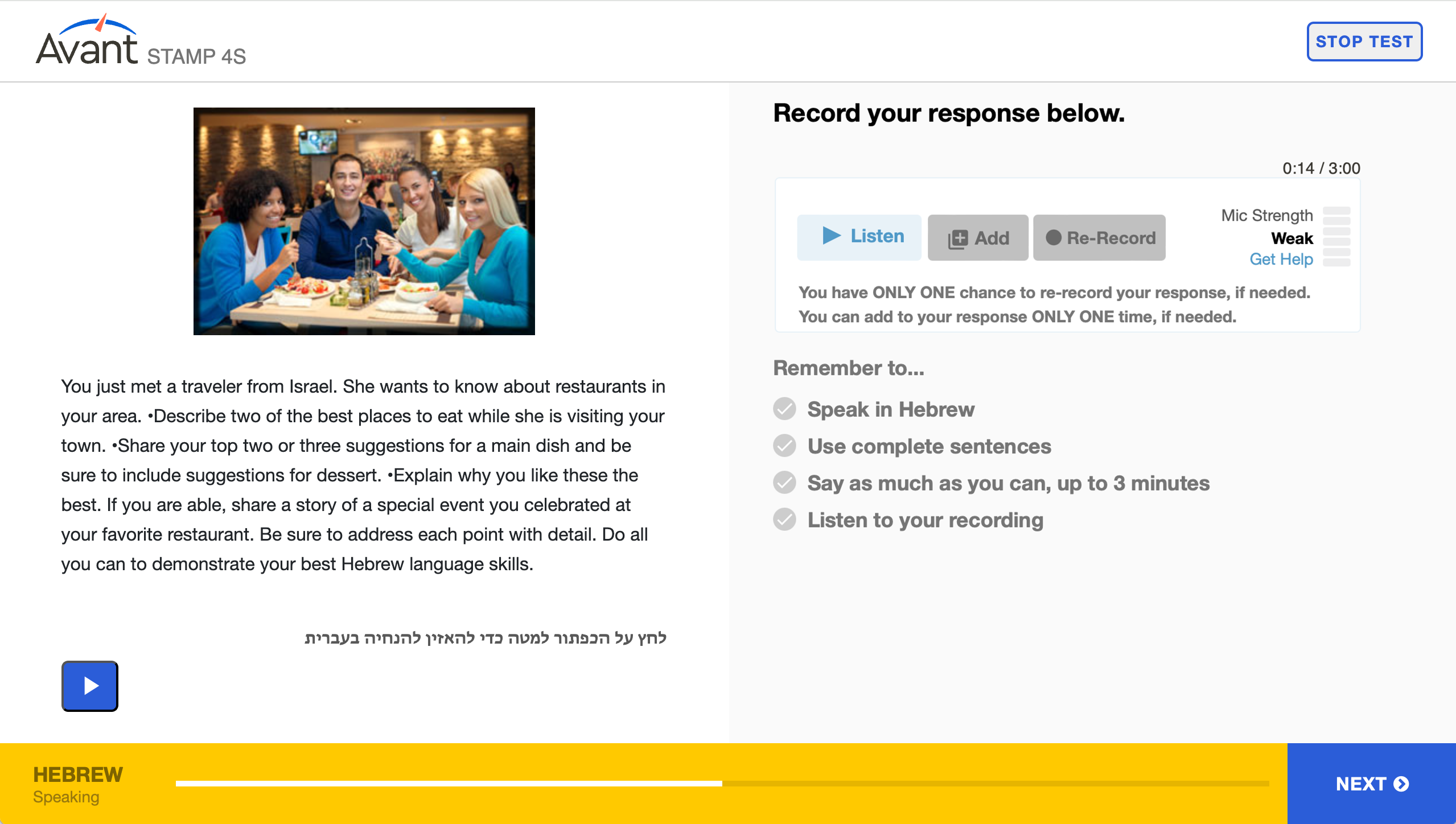Click Add to extend the response
This screenshot has width=1456, height=824.
click(x=978, y=238)
